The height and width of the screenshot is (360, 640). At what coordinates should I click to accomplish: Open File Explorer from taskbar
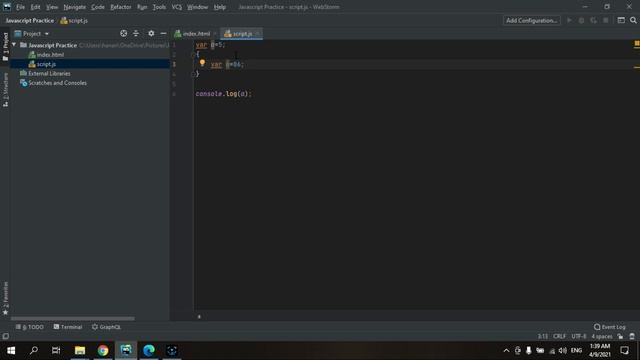click(80, 350)
